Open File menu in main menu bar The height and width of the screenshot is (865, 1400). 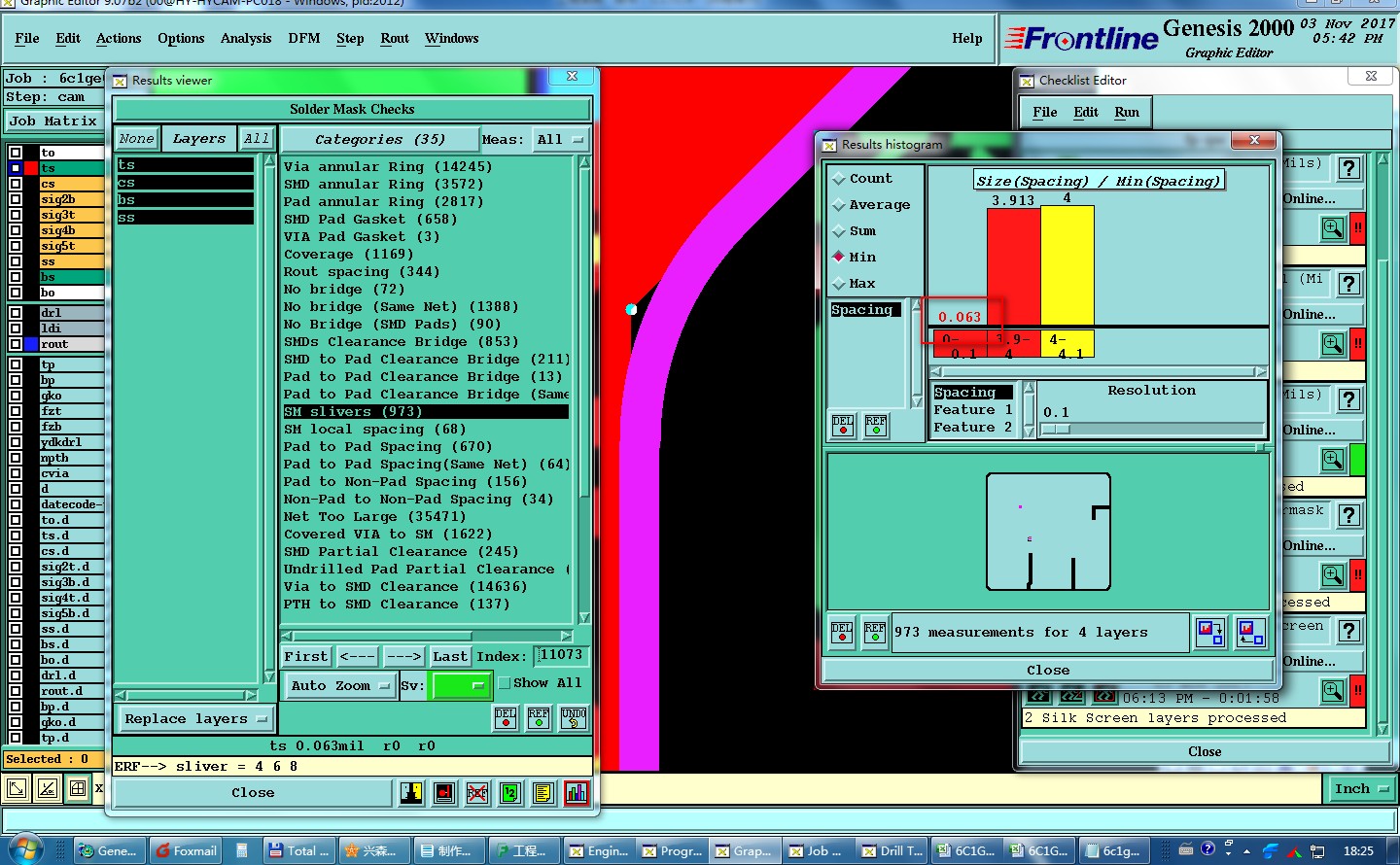(27, 39)
